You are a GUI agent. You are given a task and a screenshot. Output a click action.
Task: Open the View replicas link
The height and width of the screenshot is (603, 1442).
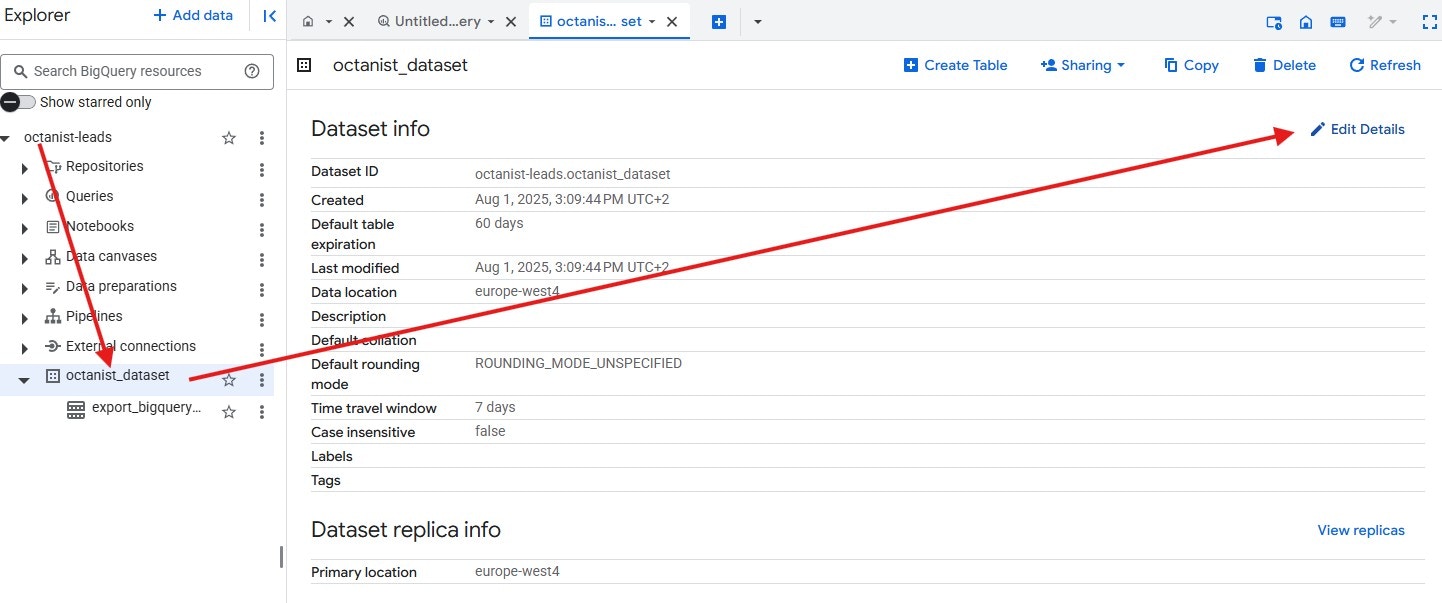point(1361,530)
